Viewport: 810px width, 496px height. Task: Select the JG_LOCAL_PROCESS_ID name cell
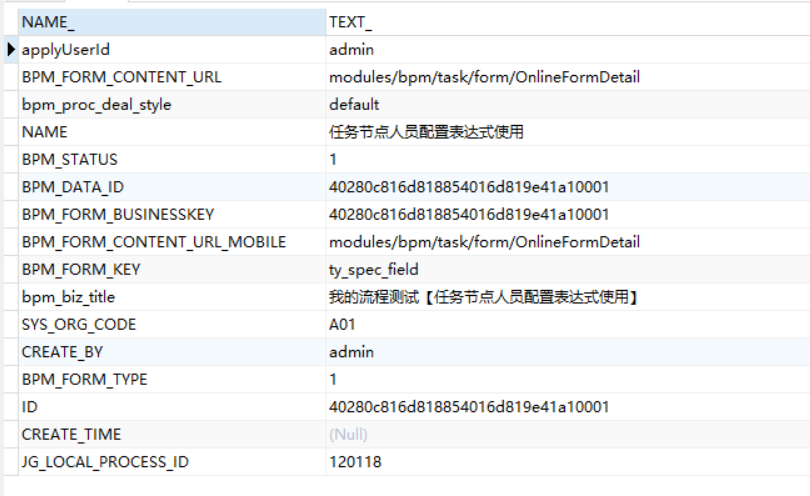pos(172,461)
